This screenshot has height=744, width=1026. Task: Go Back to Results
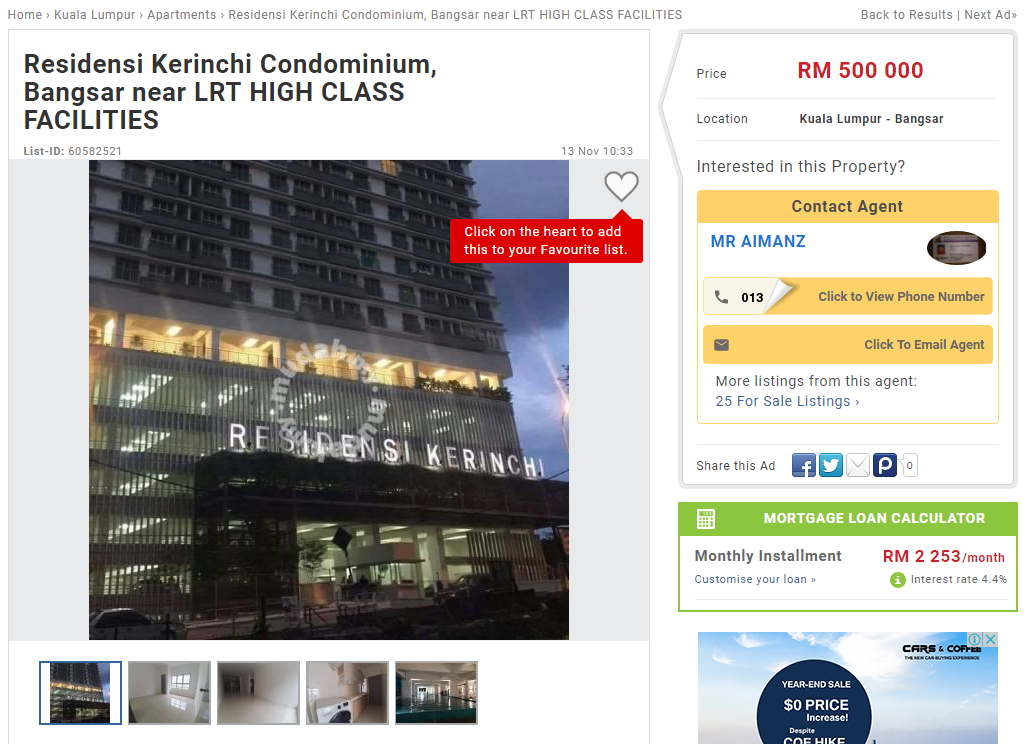tap(906, 14)
